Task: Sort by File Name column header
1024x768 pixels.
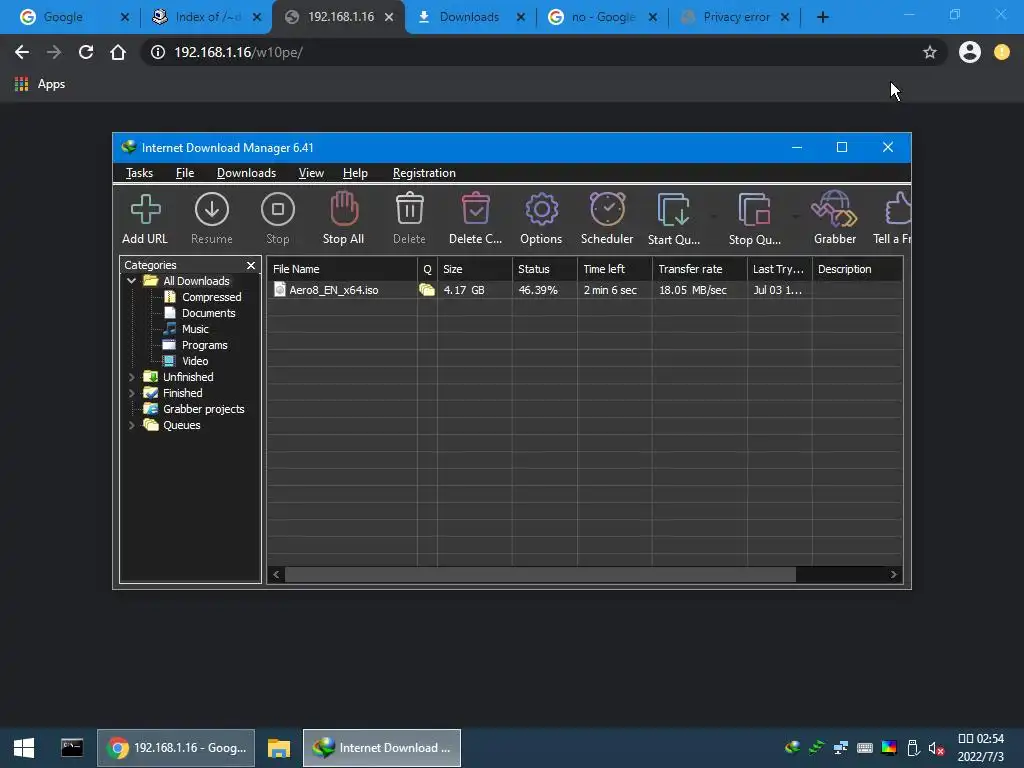Action: tap(342, 269)
